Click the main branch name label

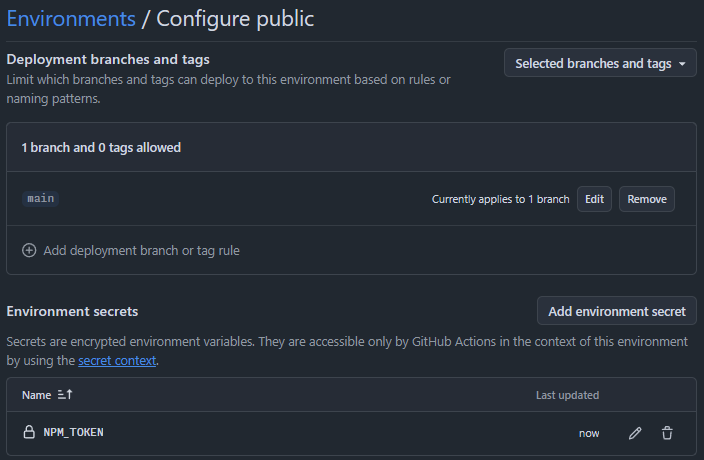point(41,199)
